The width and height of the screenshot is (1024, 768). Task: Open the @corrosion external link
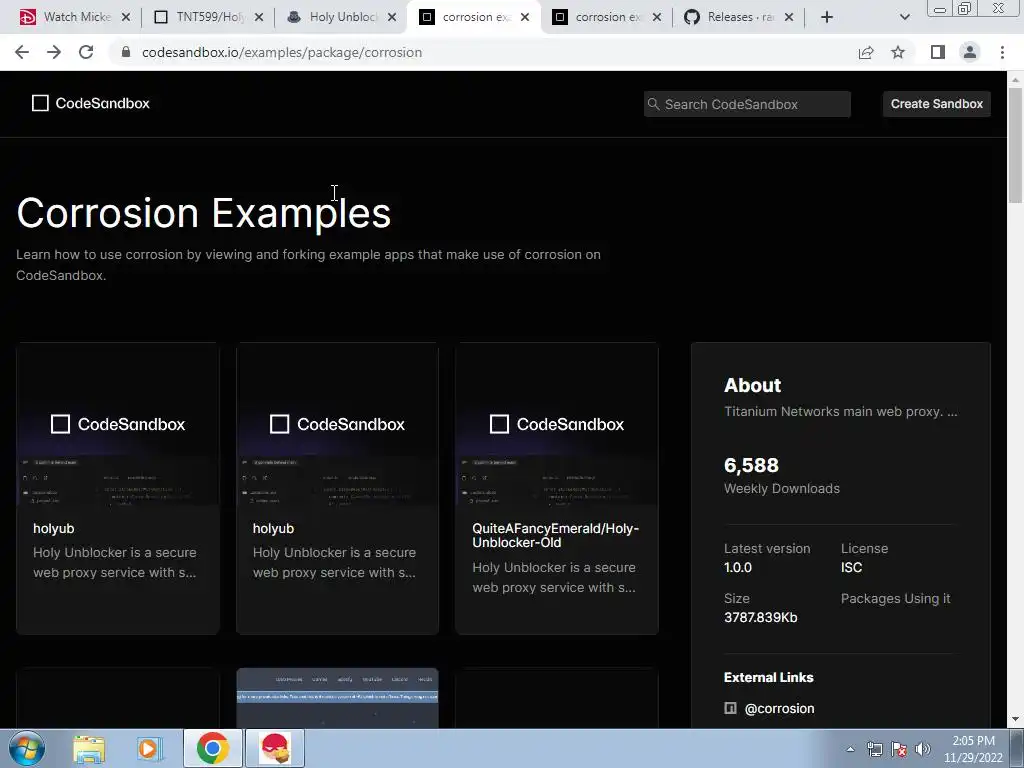(x=779, y=709)
